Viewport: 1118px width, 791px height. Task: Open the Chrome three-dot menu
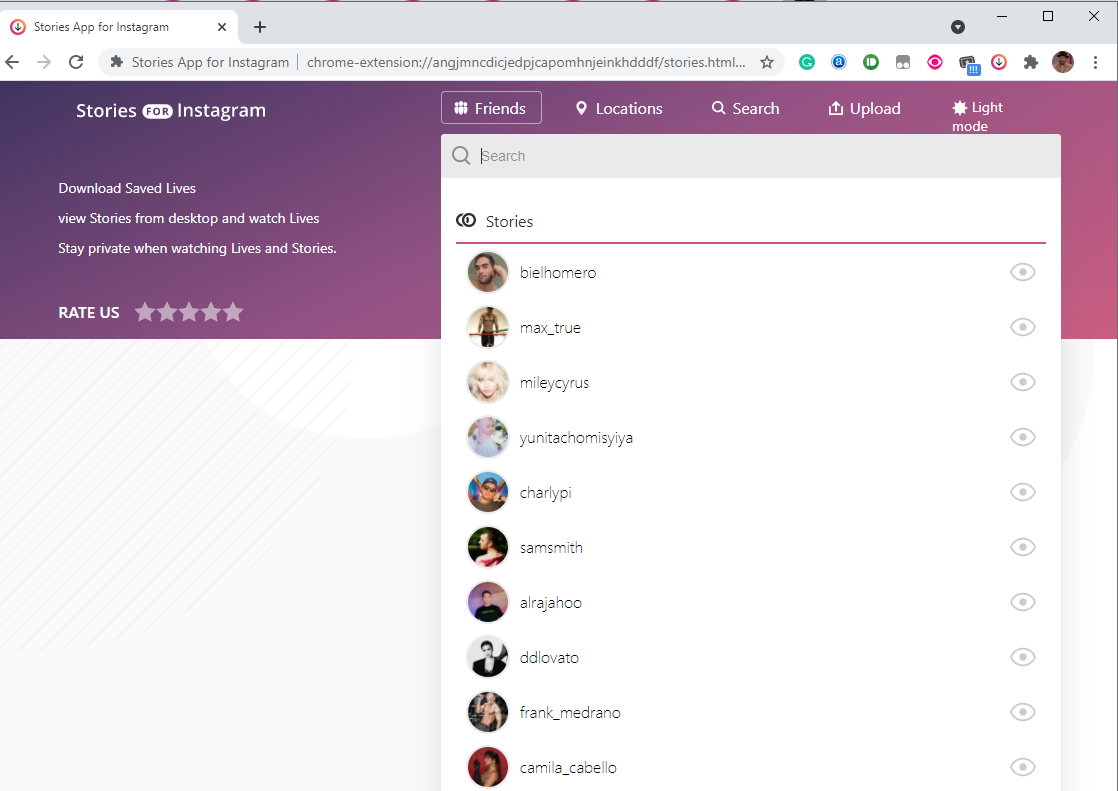click(x=1096, y=62)
